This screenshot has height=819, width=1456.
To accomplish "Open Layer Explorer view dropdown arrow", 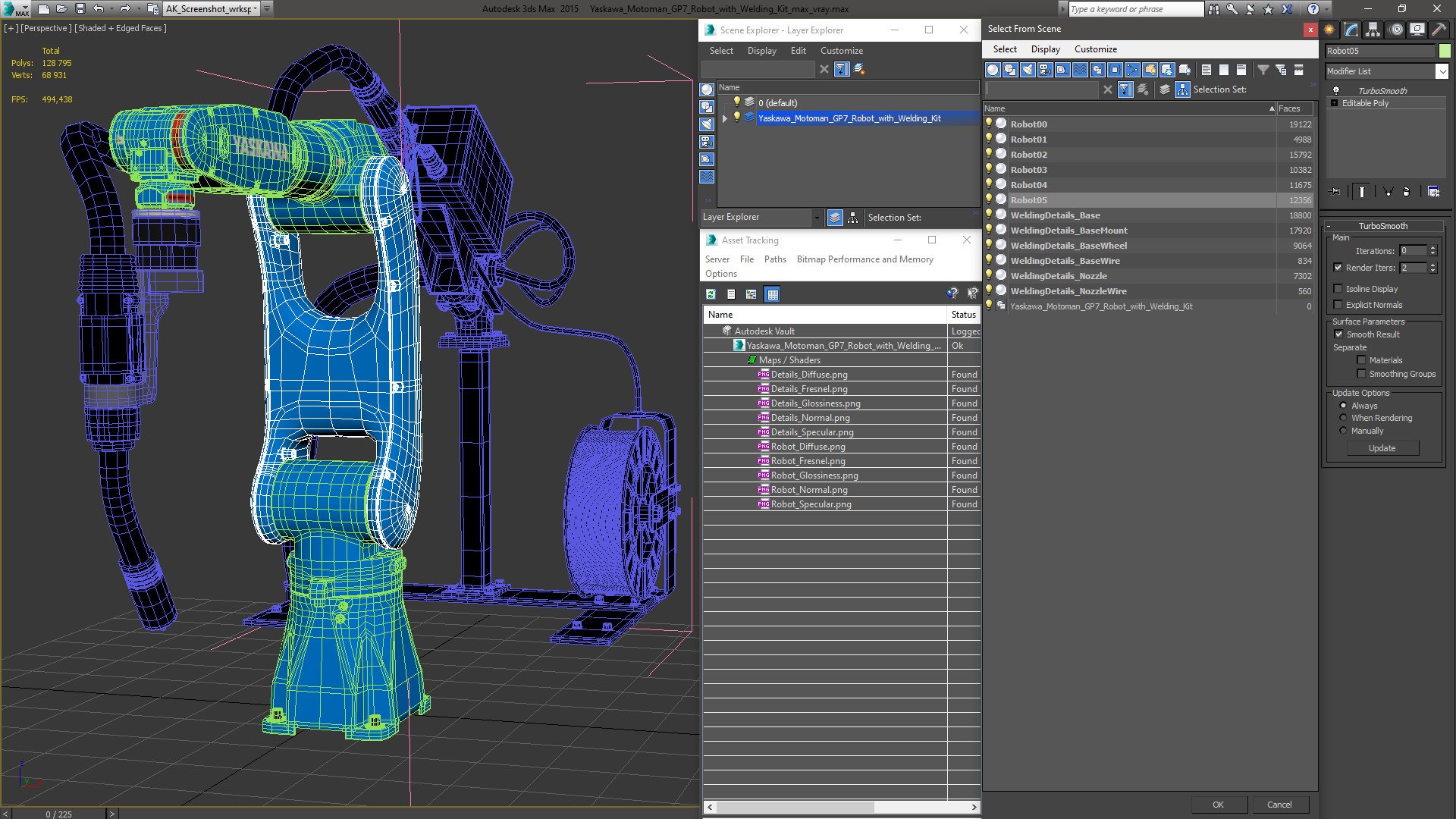I will 816,218.
